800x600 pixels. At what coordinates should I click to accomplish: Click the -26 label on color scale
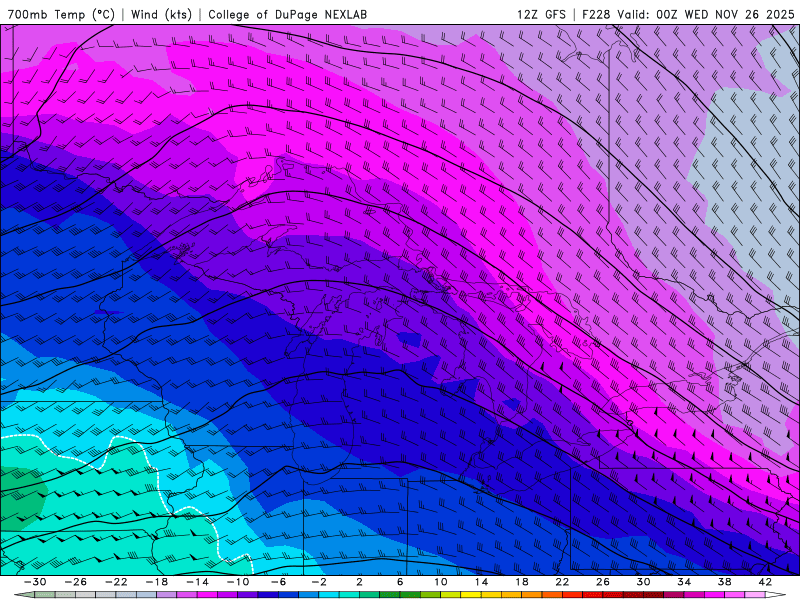click(x=76, y=582)
